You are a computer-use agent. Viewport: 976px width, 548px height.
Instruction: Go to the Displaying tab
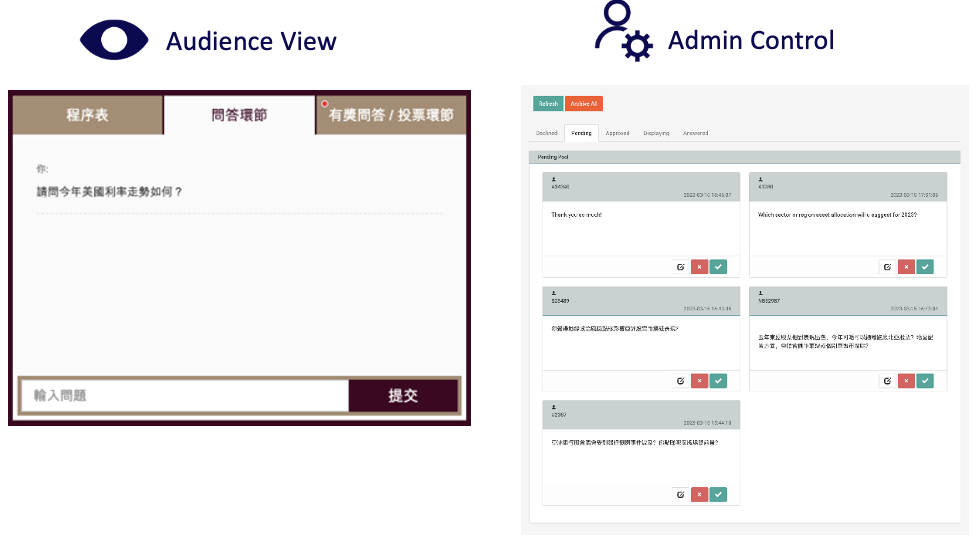[656, 133]
